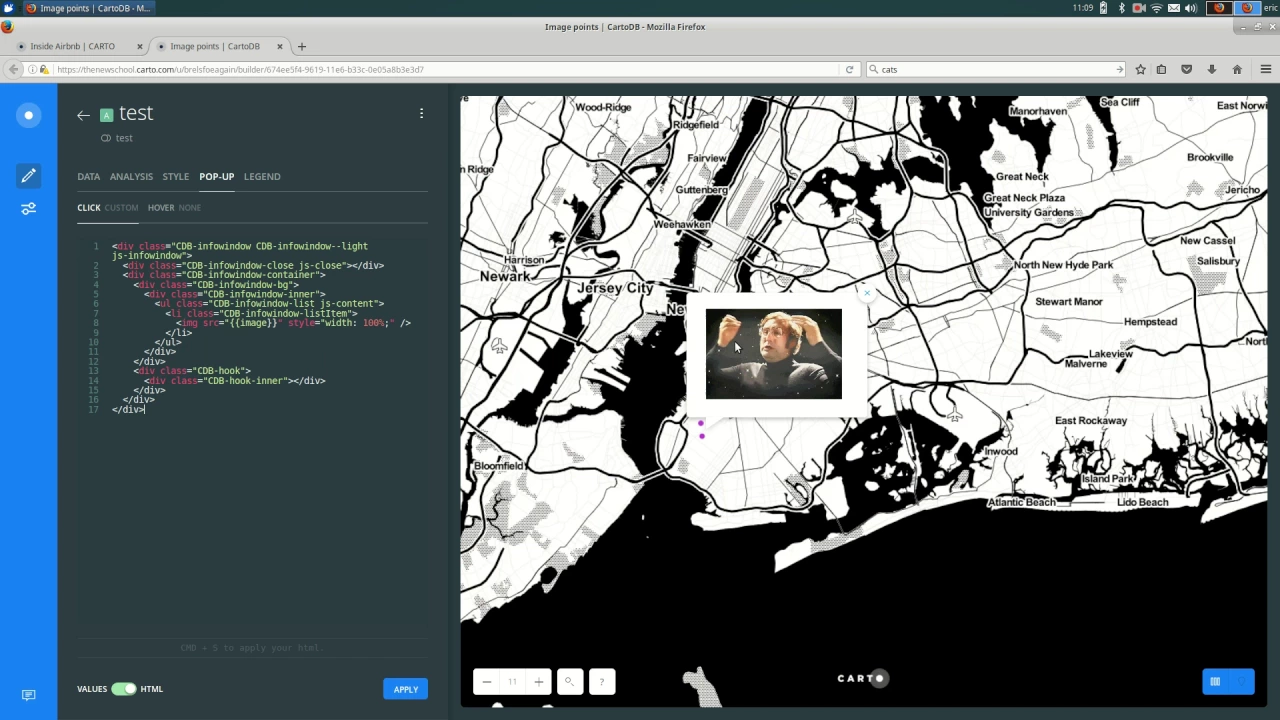Open the Wi-Fi icon in system tray
Image resolution: width=1280 pixels, height=720 pixels.
(x=1157, y=8)
